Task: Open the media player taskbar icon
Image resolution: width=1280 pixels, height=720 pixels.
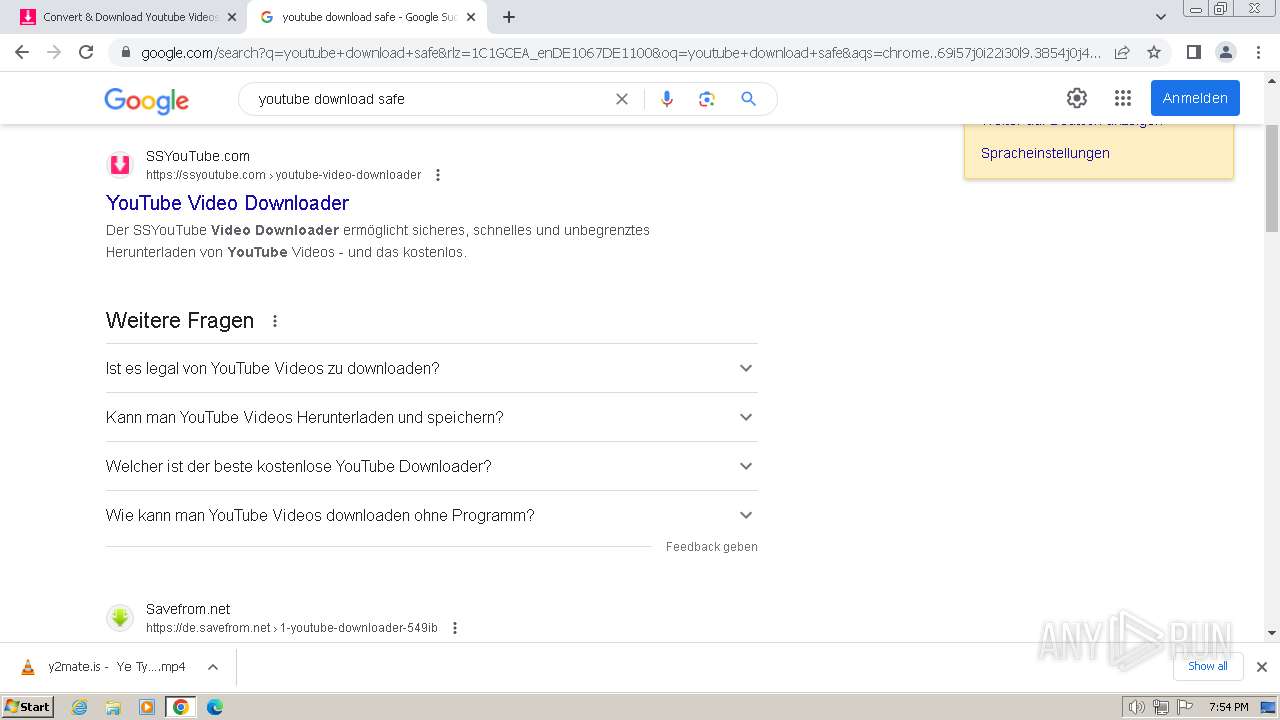Action: click(x=147, y=707)
